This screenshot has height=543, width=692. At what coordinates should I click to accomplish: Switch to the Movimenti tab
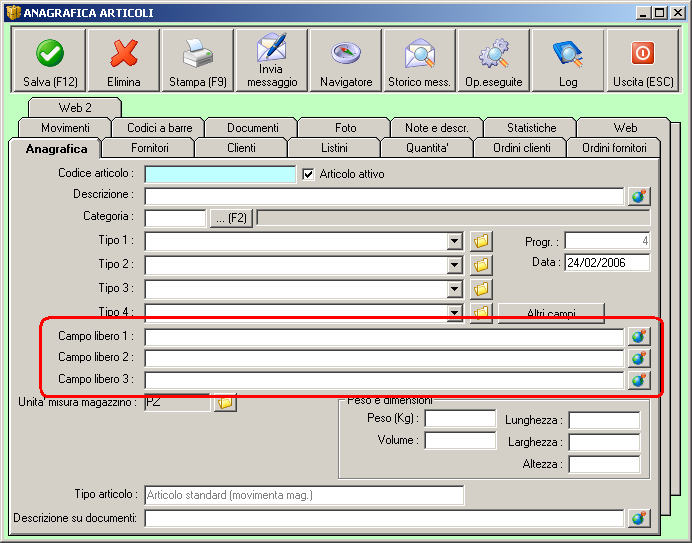tap(65, 128)
